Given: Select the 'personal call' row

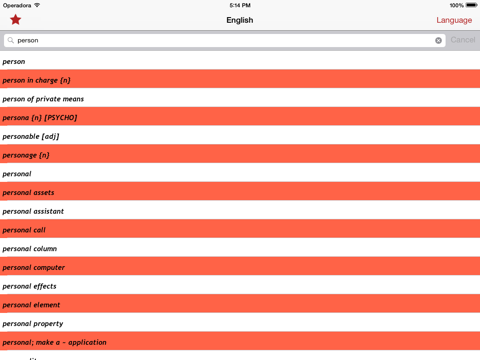Looking at the screenshot, I should tap(240, 228).
